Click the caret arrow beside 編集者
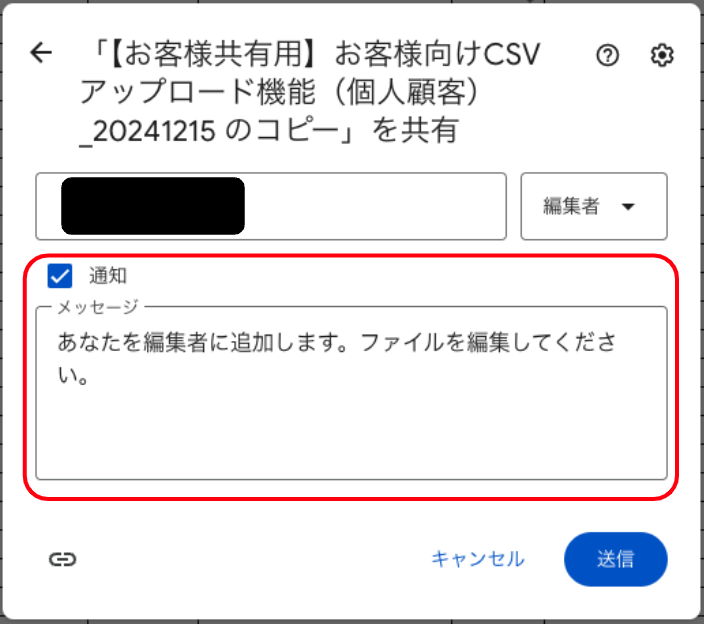 coord(628,207)
